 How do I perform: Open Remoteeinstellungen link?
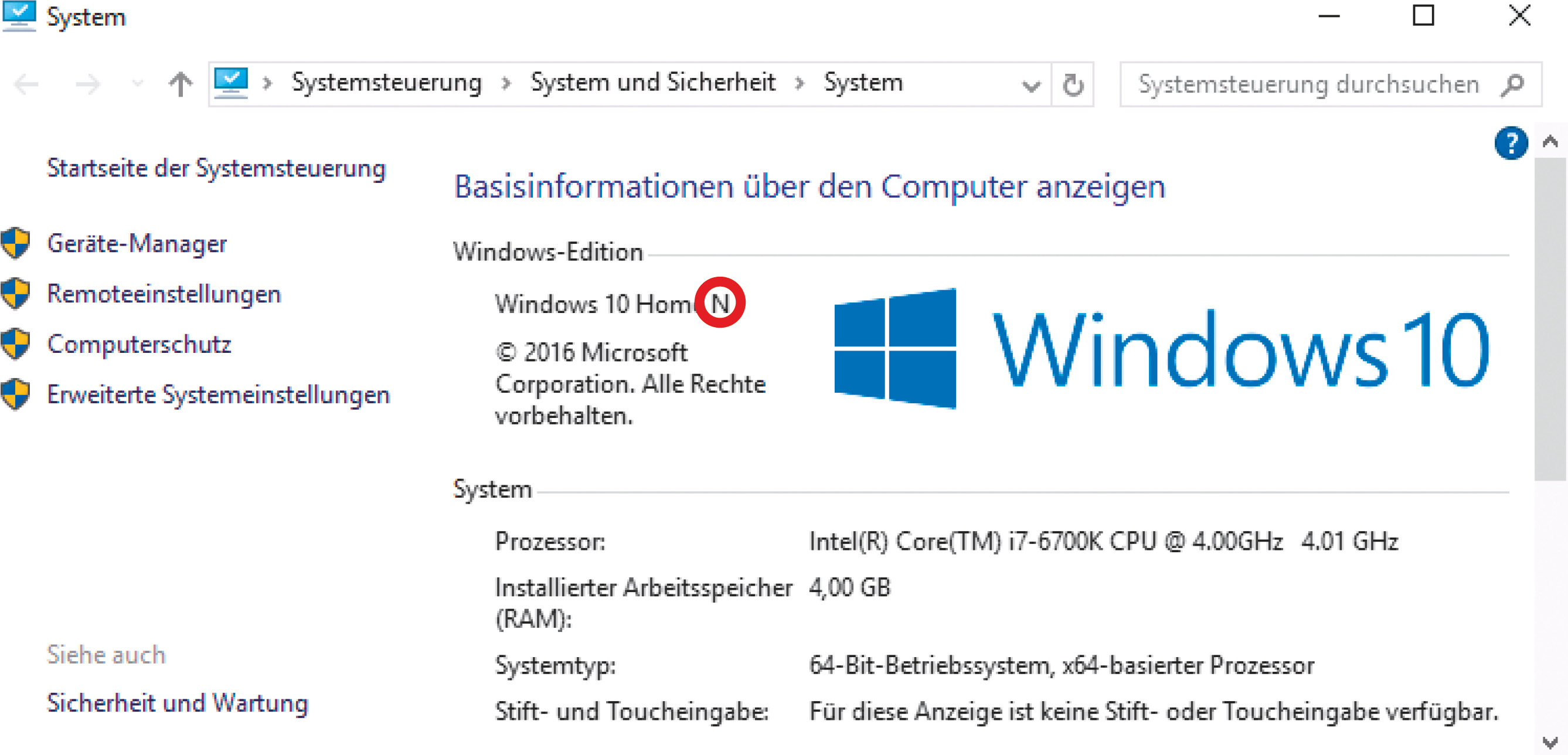point(164,294)
